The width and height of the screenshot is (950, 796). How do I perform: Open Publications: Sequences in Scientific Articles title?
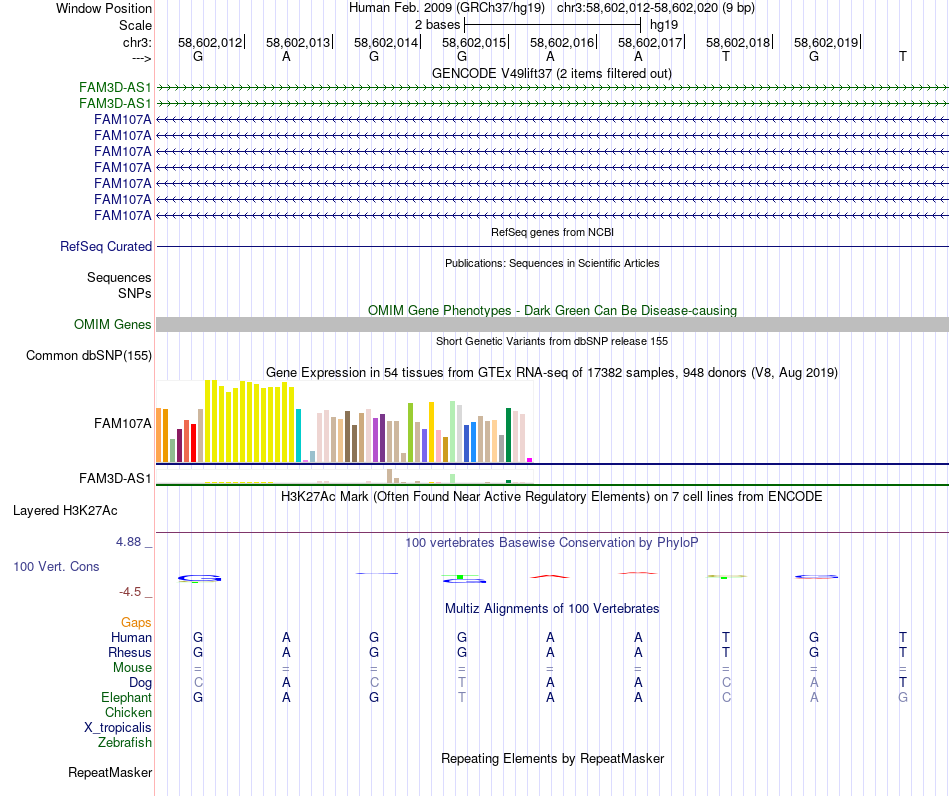(552, 263)
